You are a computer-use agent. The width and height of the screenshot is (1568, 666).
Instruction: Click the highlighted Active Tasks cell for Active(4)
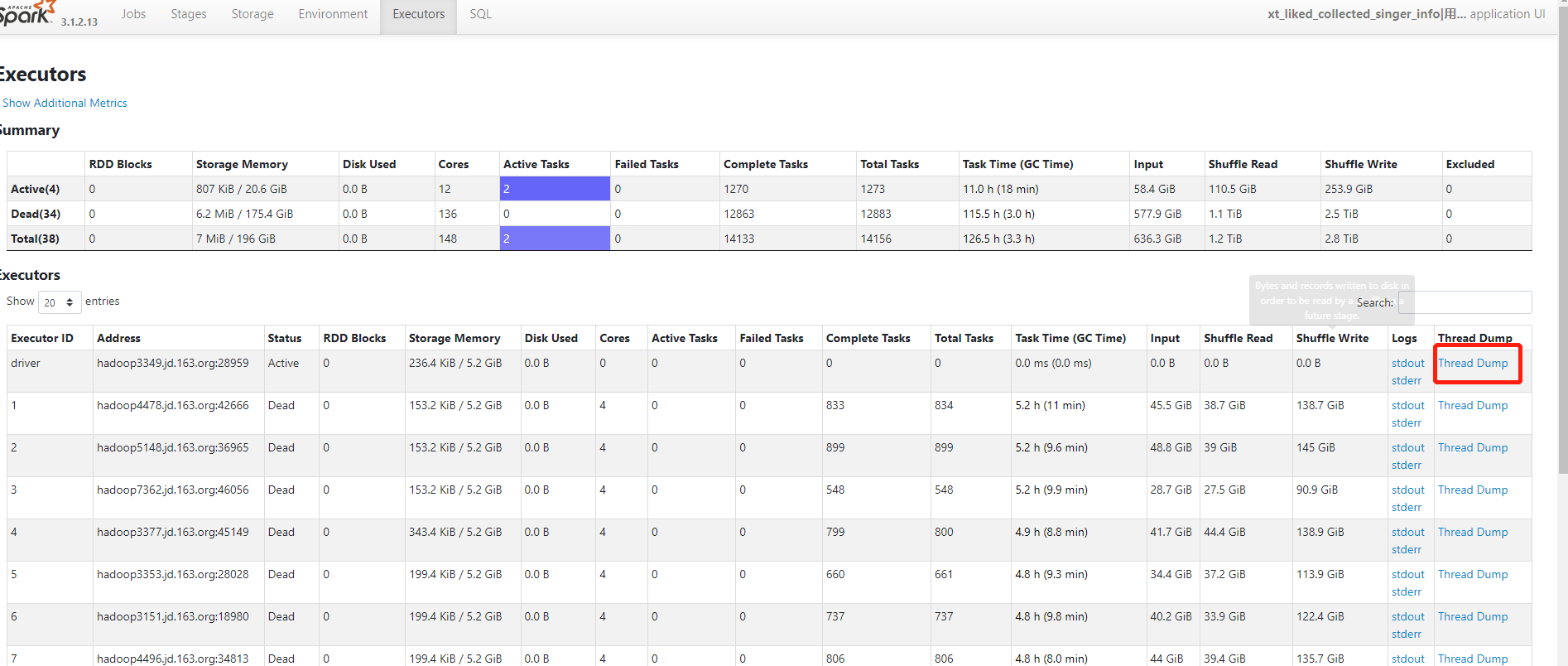tap(554, 189)
